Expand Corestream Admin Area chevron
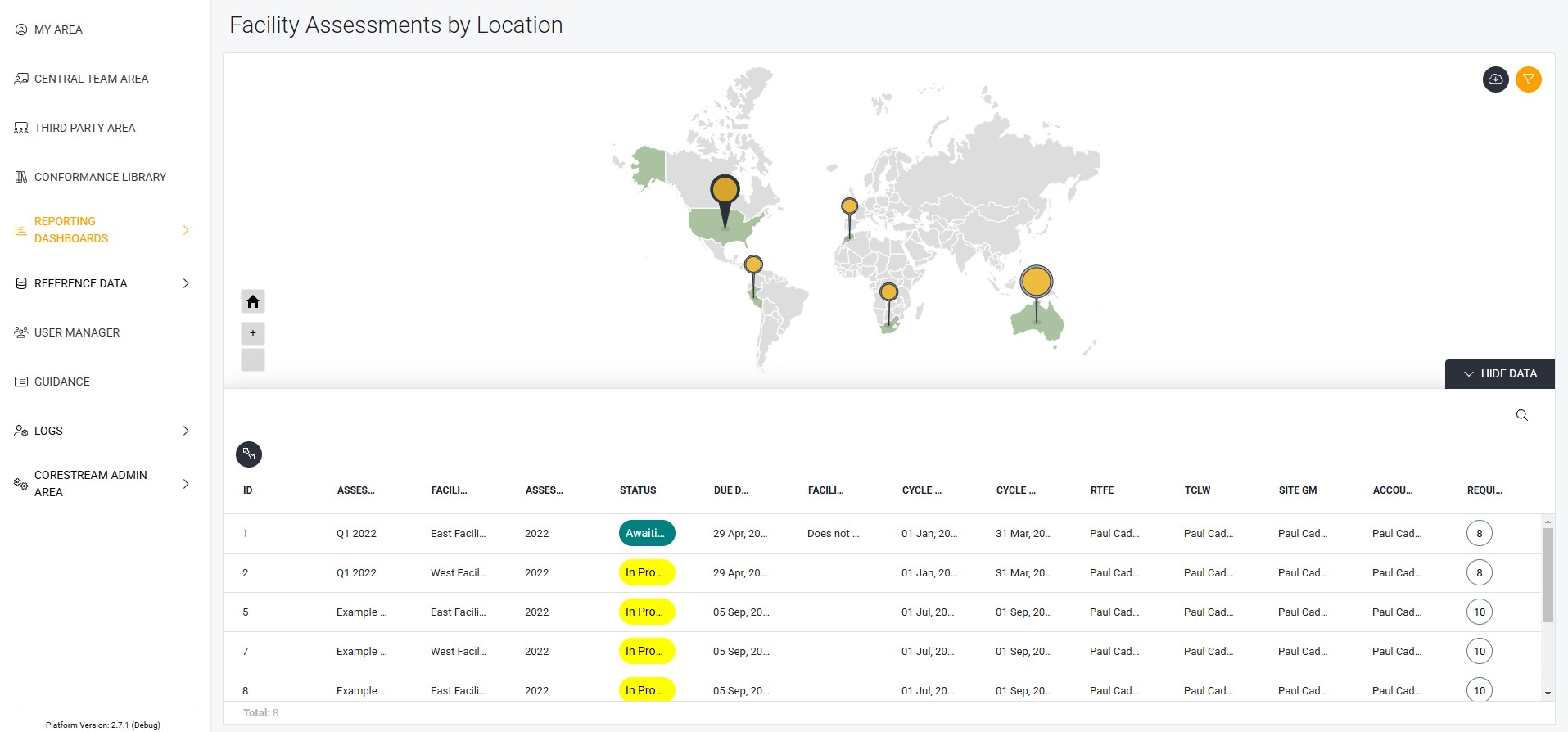The height and width of the screenshot is (732, 1568). 186,484
